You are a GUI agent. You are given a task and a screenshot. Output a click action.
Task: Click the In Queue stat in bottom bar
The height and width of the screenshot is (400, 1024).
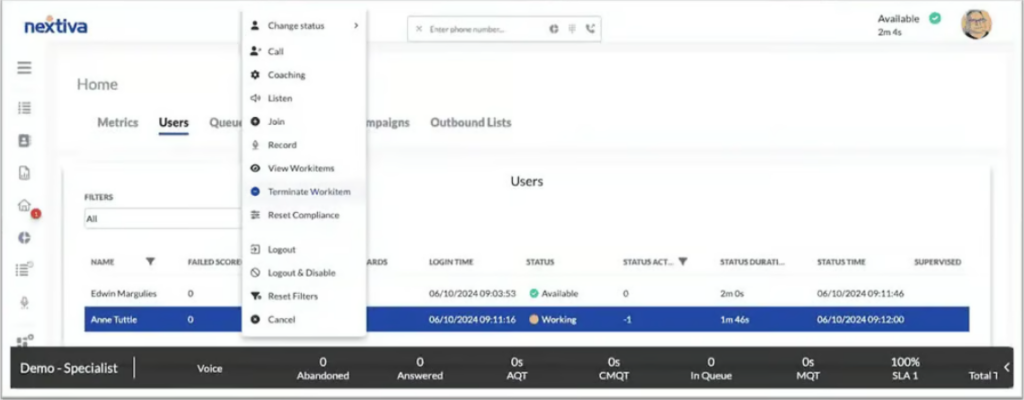[711, 369]
